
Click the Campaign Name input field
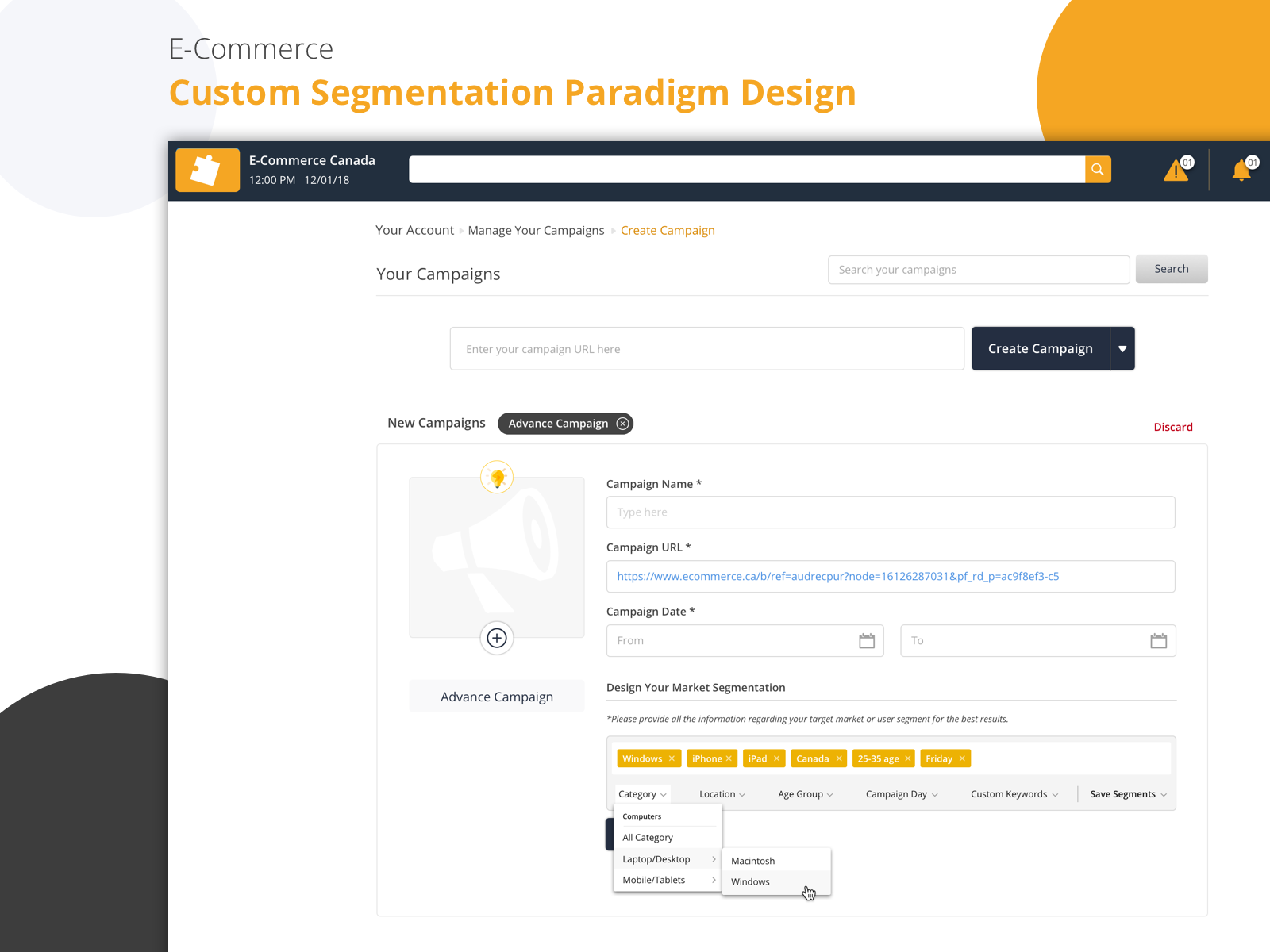(890, 512)
